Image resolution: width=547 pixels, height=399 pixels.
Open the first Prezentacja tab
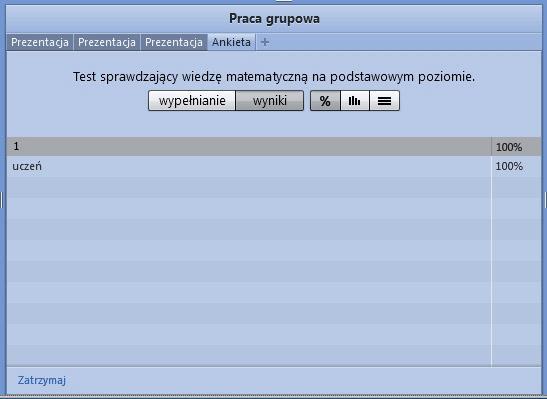click(40, 42)
